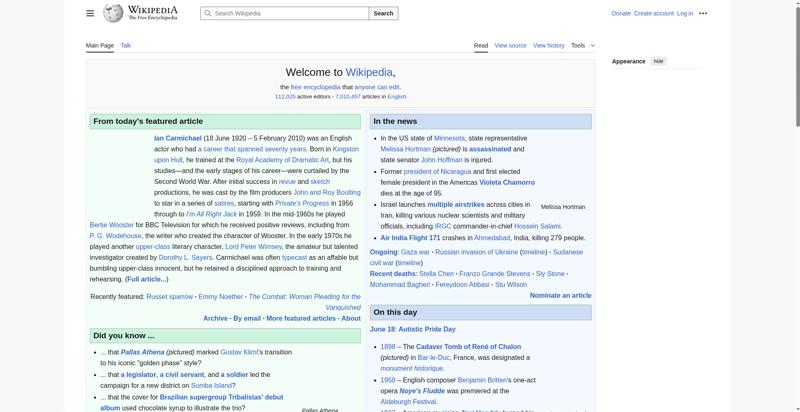Open the featured article Archive link
Viewport: 800px width, 412px height.
pyautogui.click(x=215, y=318)
